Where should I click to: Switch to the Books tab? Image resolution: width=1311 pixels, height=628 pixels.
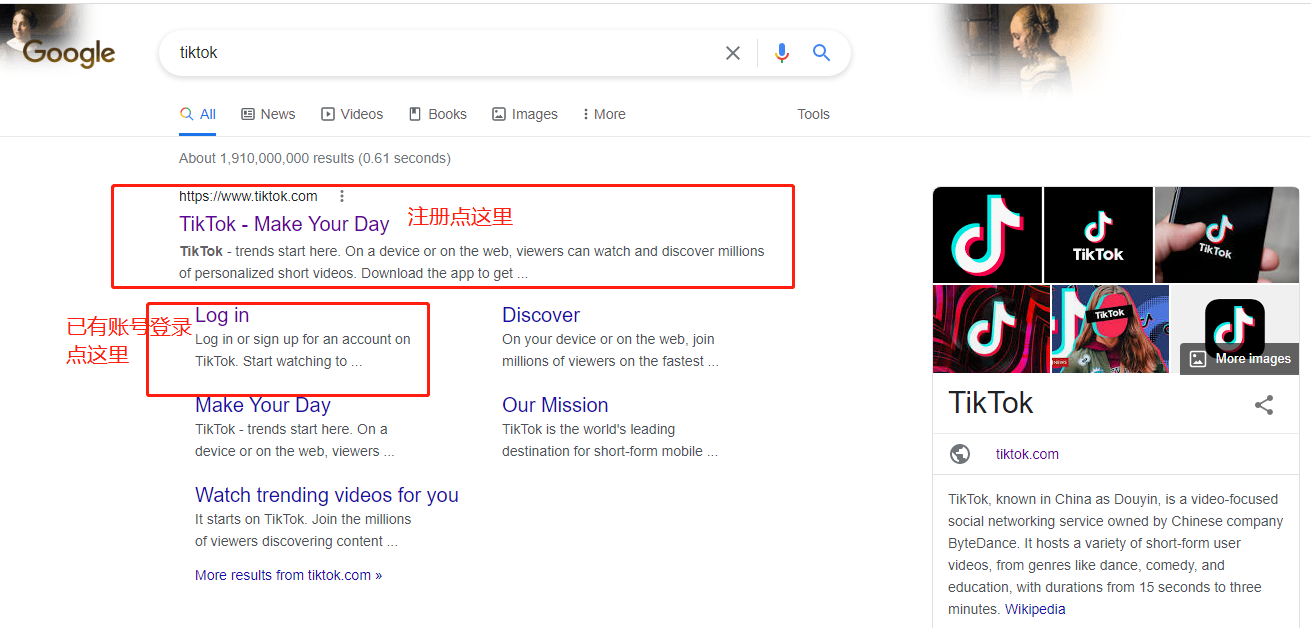438,114
